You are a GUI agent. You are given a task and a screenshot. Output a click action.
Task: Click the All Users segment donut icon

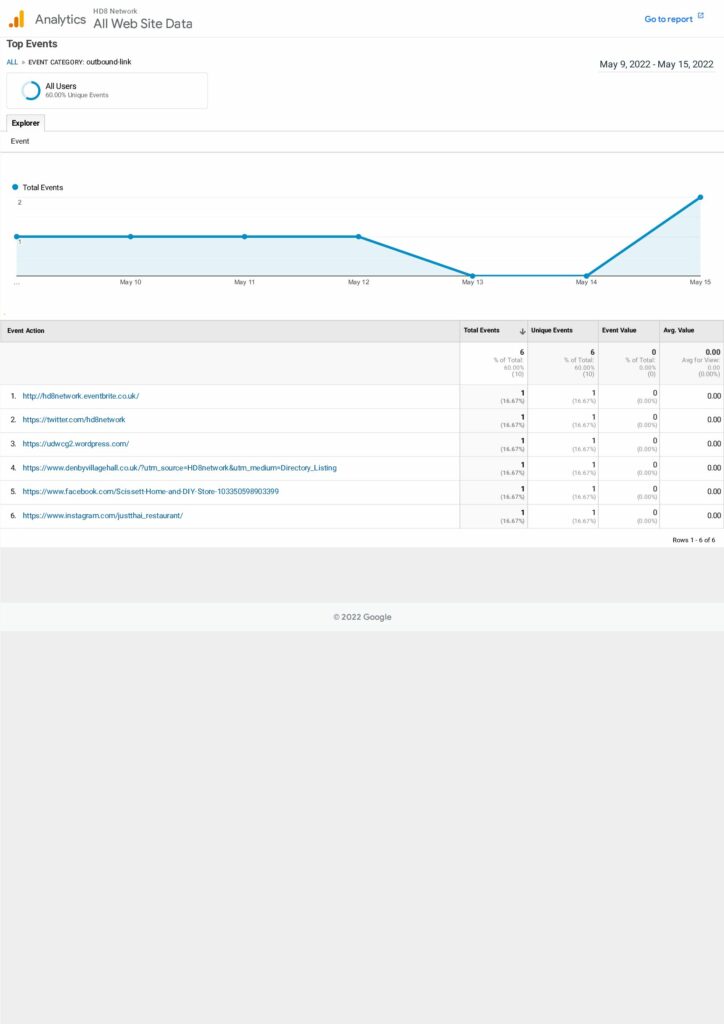(31, 90)
